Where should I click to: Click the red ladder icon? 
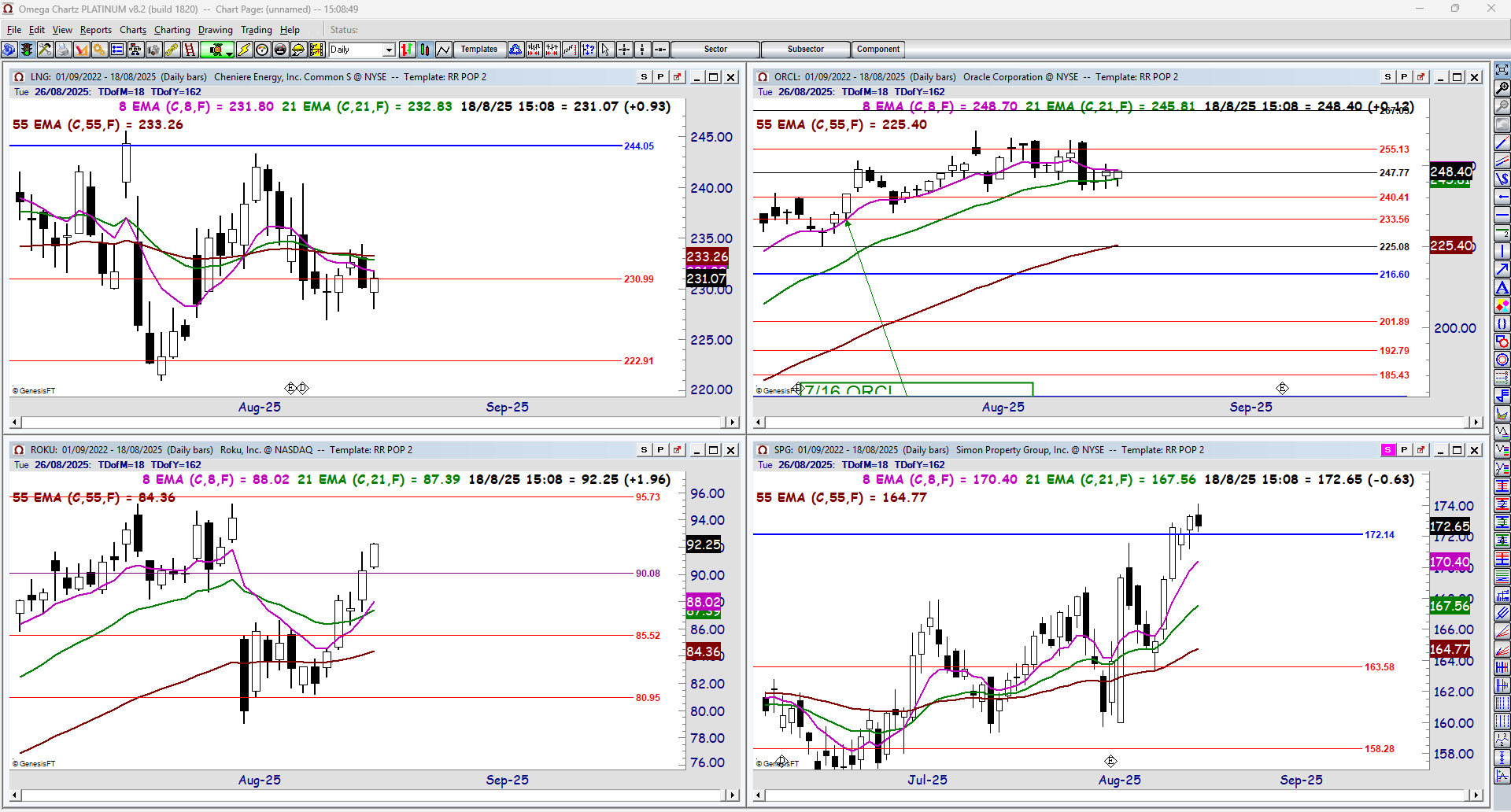point(190,50)
